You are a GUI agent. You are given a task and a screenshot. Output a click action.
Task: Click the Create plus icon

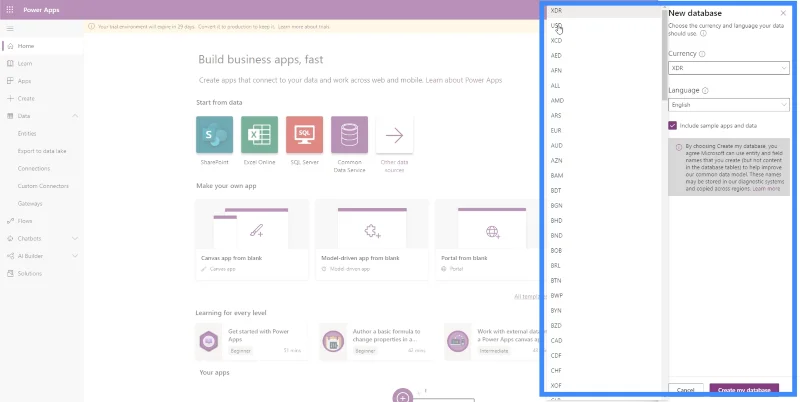click(10, 98)
